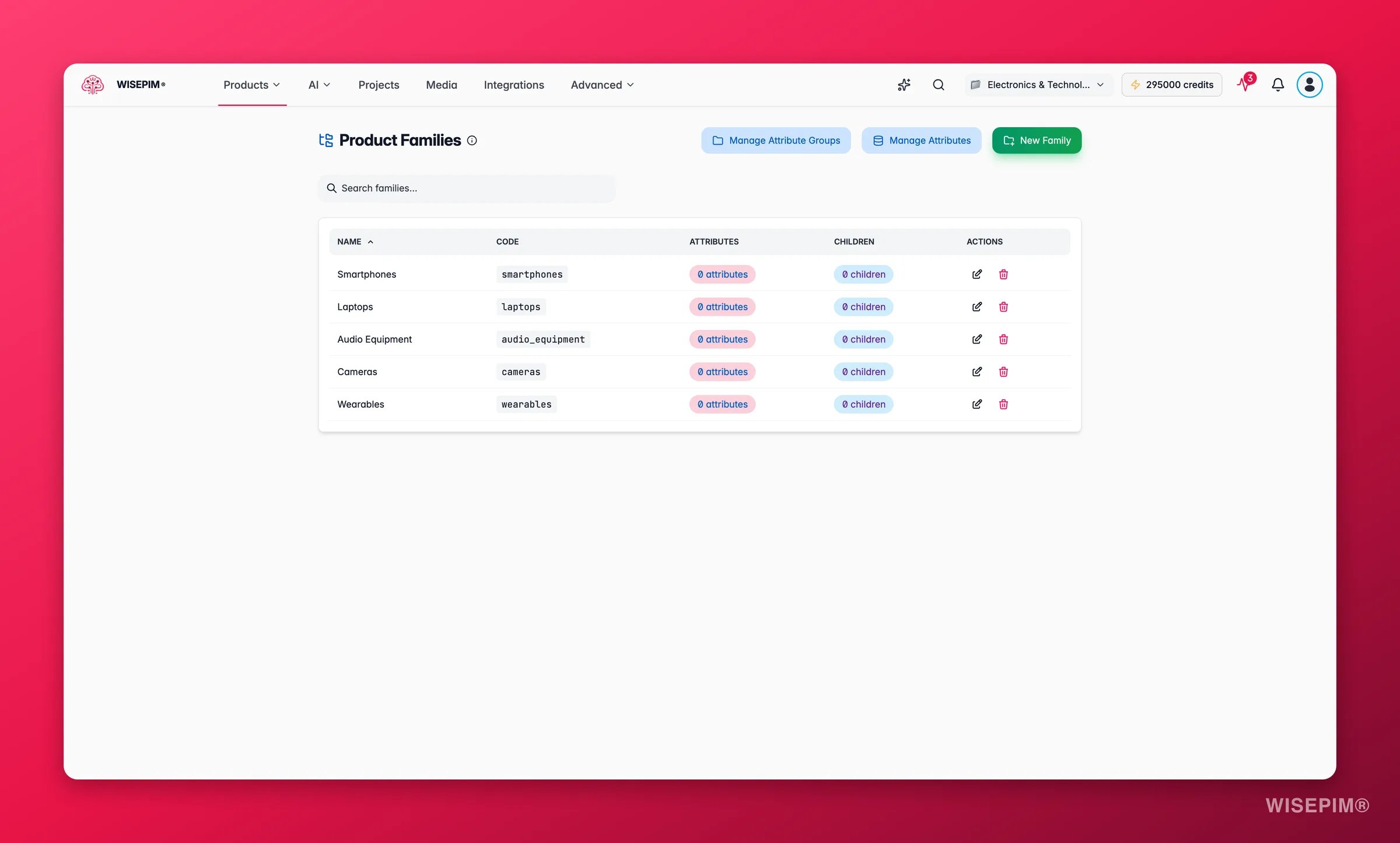Click the audio_equipment code tag
Screen dimensions: 1400x843
pyautogui.click(x=543, y=340)
